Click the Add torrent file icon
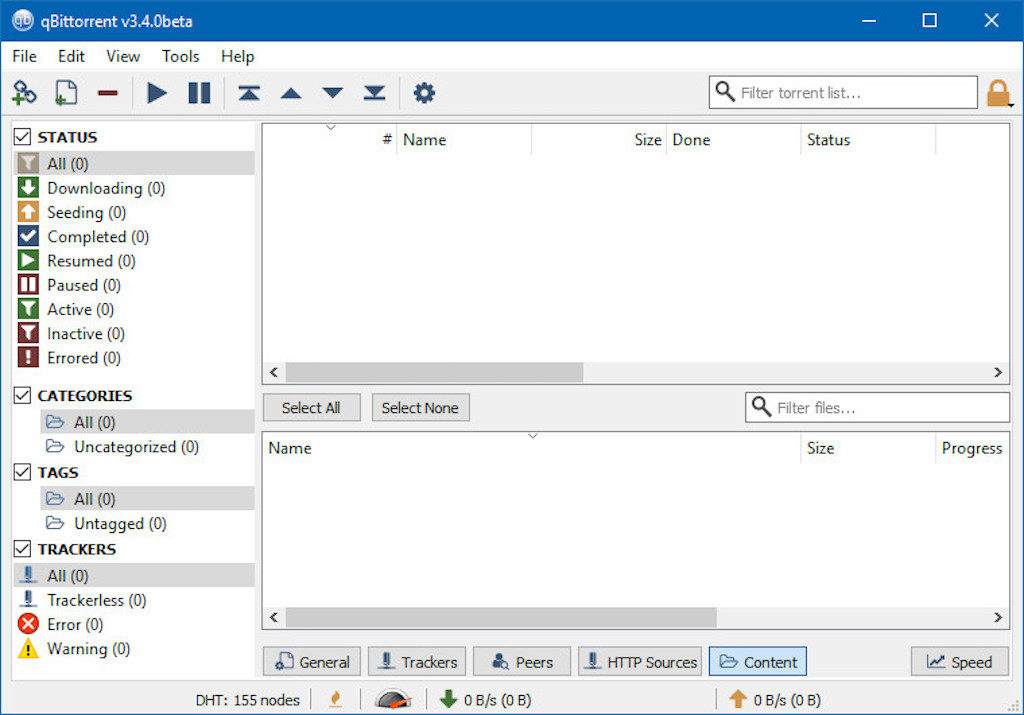This screenshot has height=715, width=1024. click(x=66, y=93)
